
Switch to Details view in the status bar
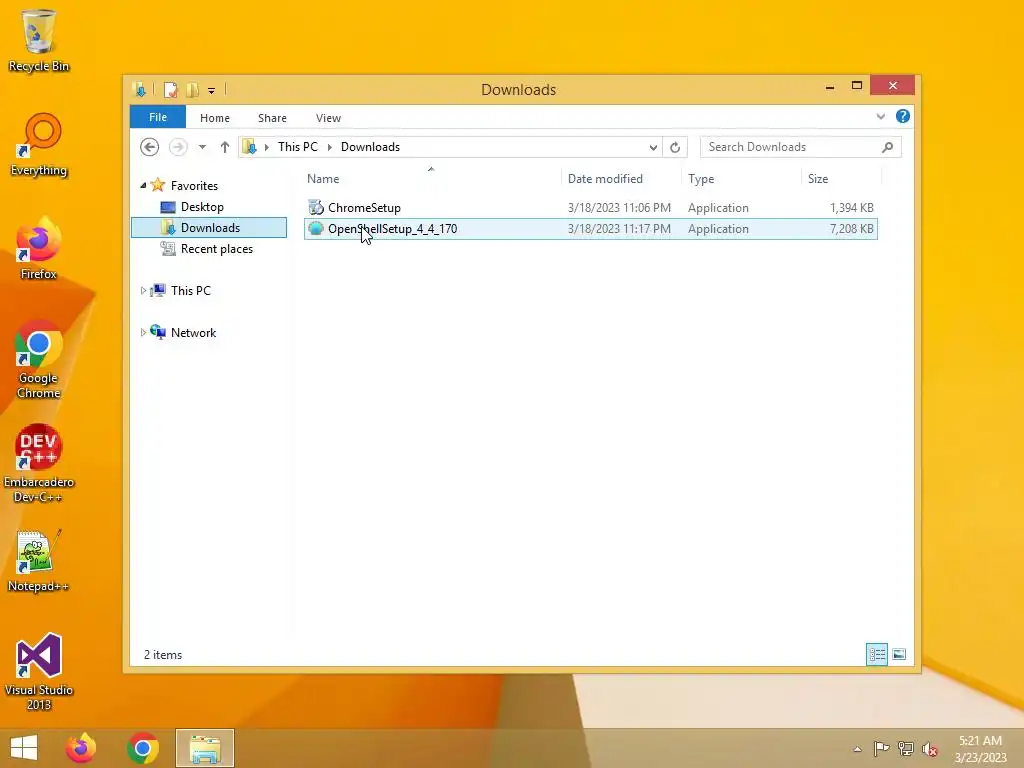(x=876, y=654)
